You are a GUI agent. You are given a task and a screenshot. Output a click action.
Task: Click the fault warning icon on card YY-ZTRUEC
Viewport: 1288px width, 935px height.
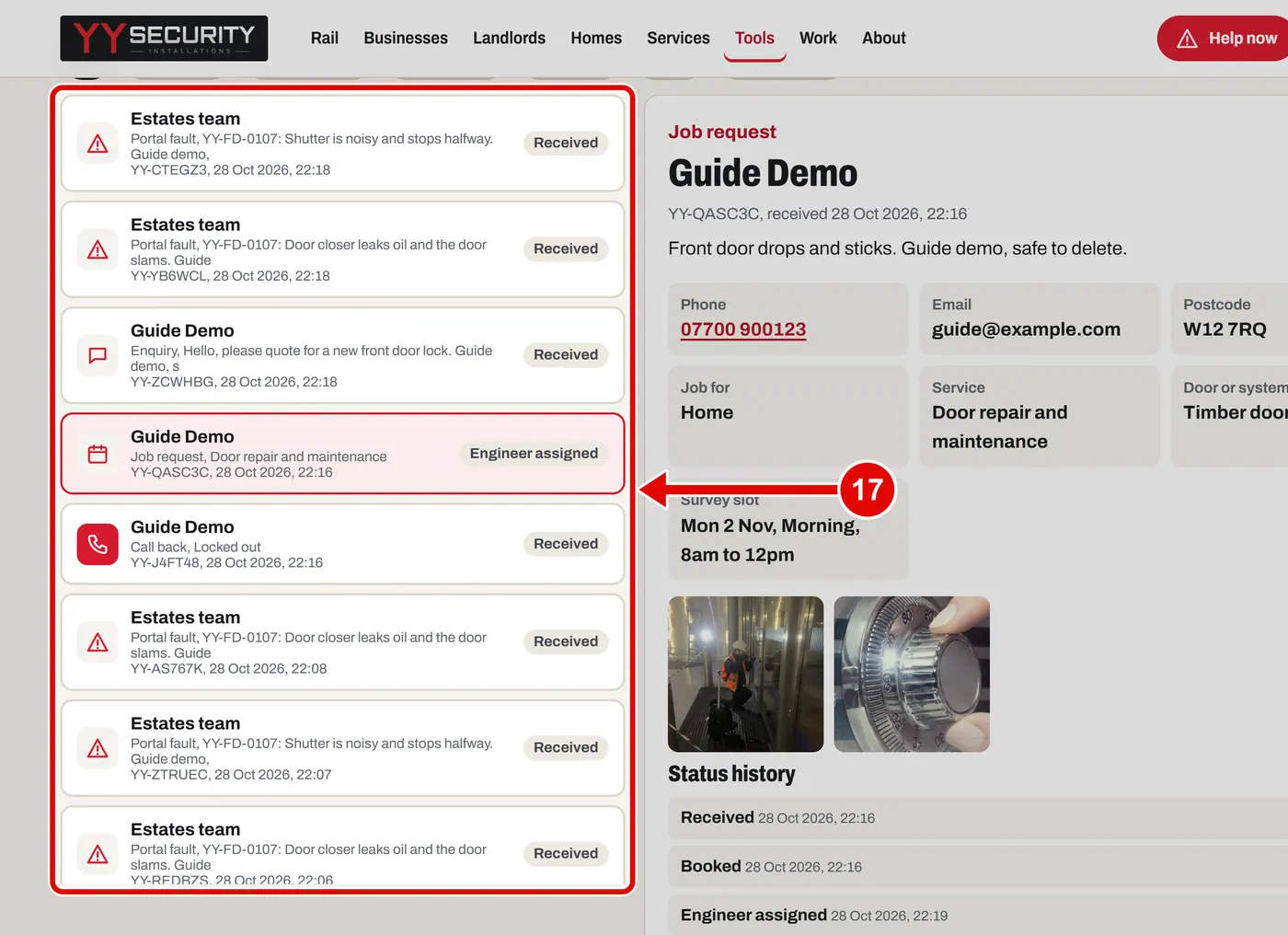click(x=98, y=748)
